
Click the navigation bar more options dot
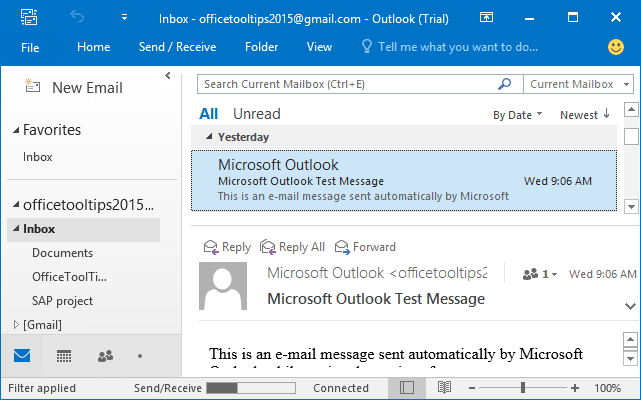pos(140,356)
